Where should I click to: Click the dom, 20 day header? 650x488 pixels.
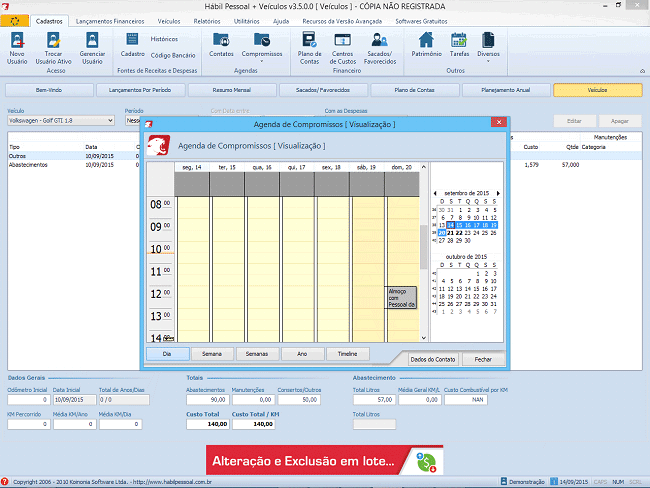[402, 167]
